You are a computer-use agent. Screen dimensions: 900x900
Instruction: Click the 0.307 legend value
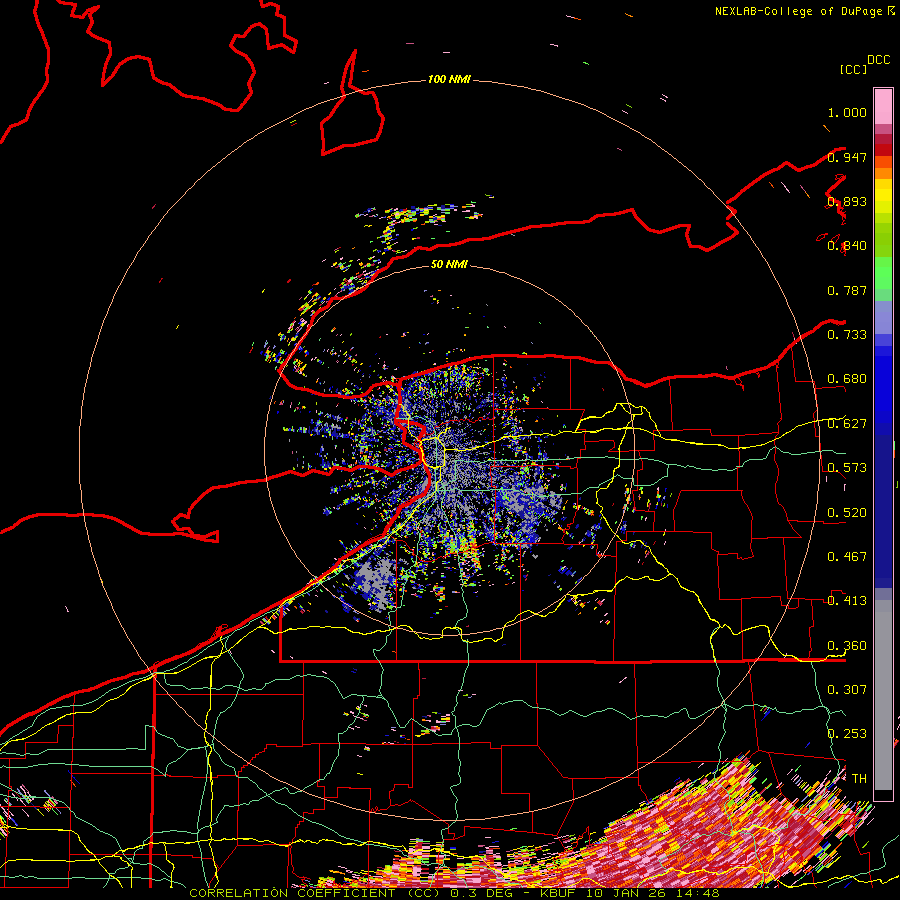coord(847,689)
